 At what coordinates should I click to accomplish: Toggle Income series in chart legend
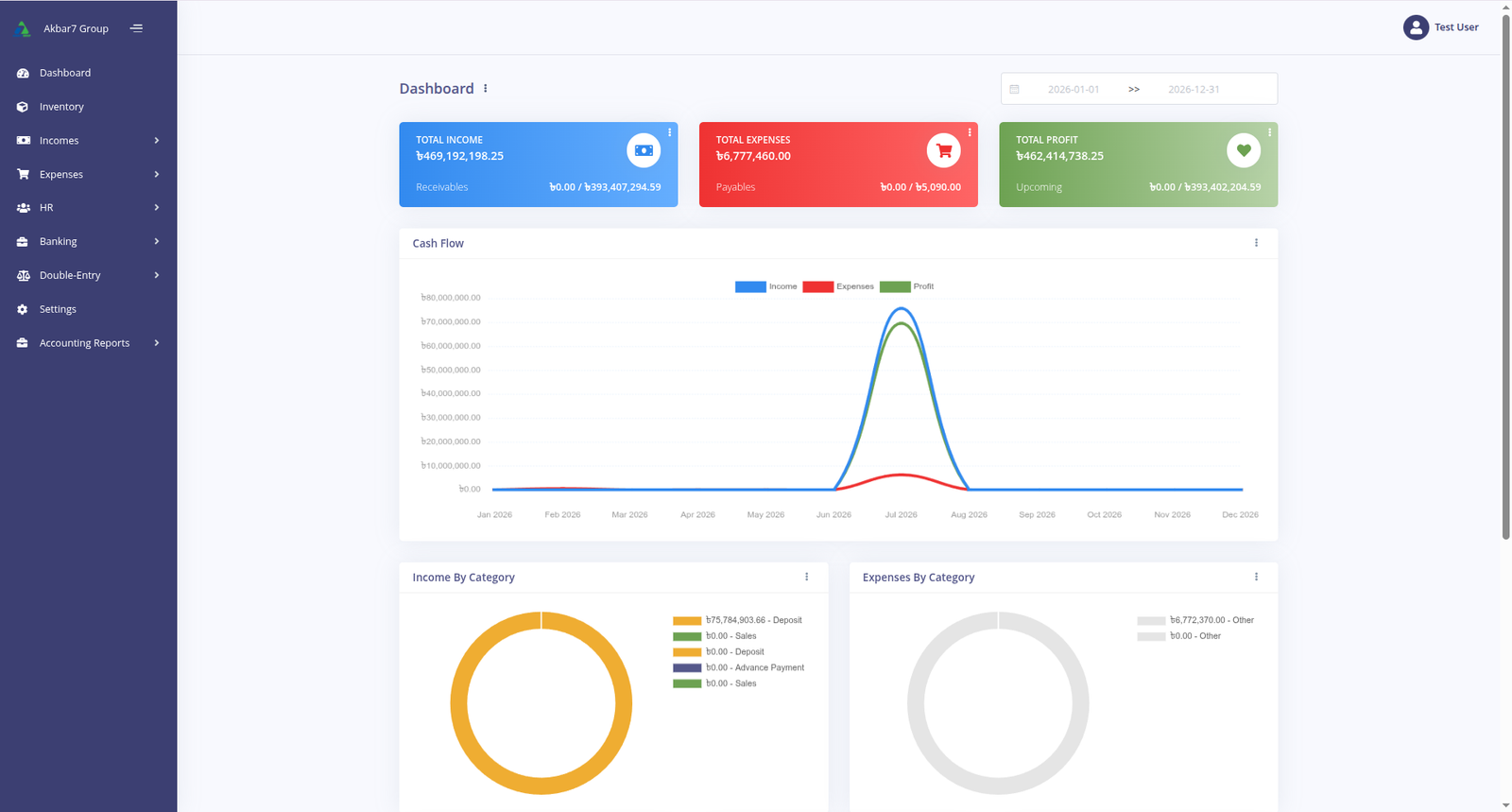(x=766, y=286)
